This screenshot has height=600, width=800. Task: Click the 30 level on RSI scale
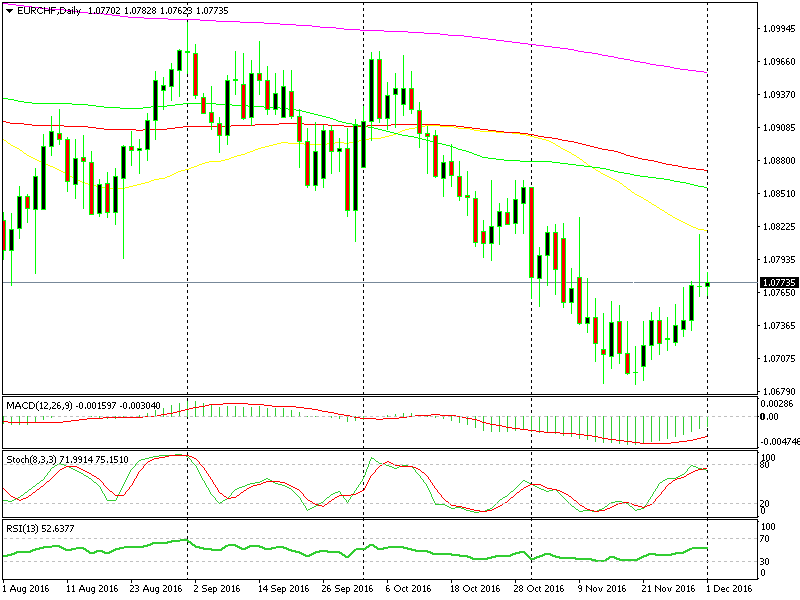point(765,562)
